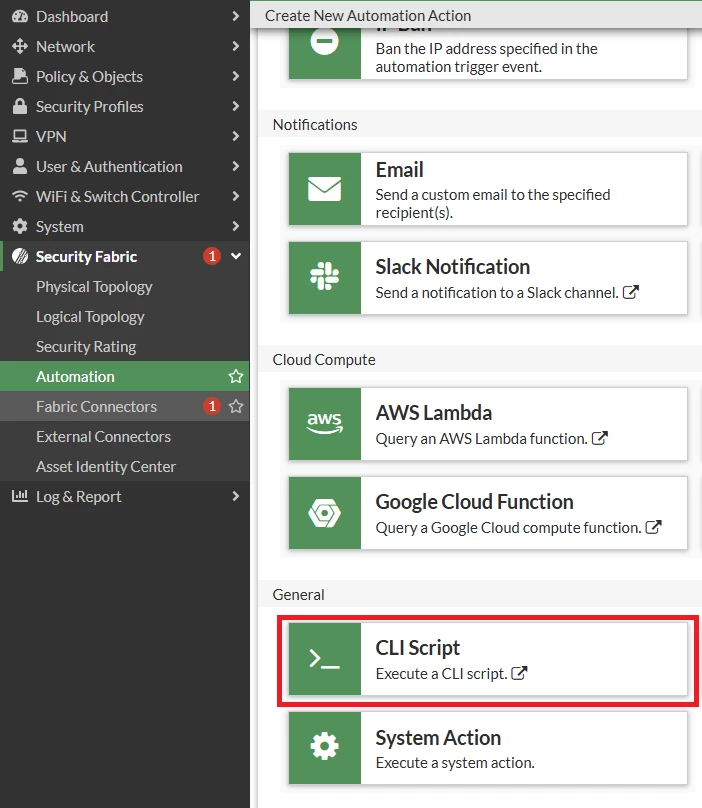Screen dimensions: 702x808
Task: Click the Notifications section heading
Action: click(x=315, y=125)
